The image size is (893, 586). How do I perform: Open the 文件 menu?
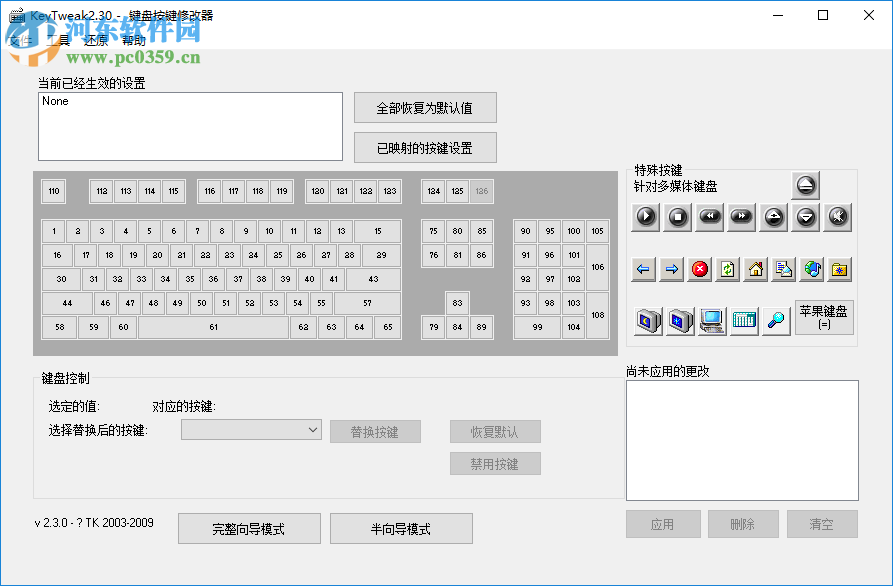[22, 42]
